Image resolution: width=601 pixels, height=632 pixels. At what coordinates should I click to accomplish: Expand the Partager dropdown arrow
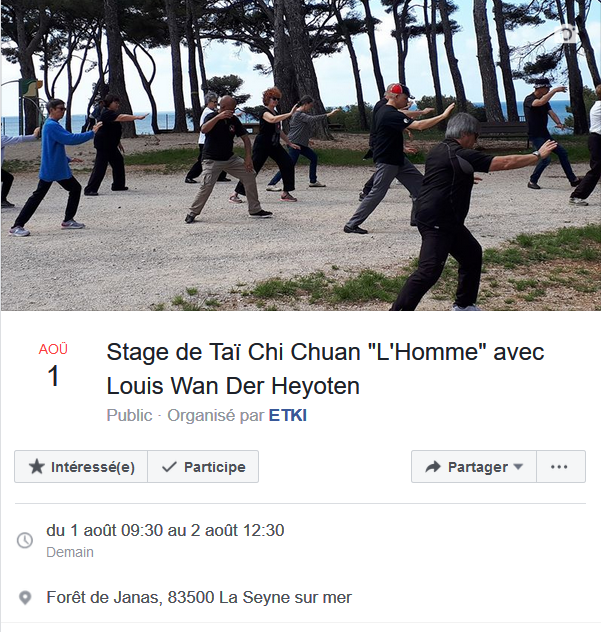518,467
